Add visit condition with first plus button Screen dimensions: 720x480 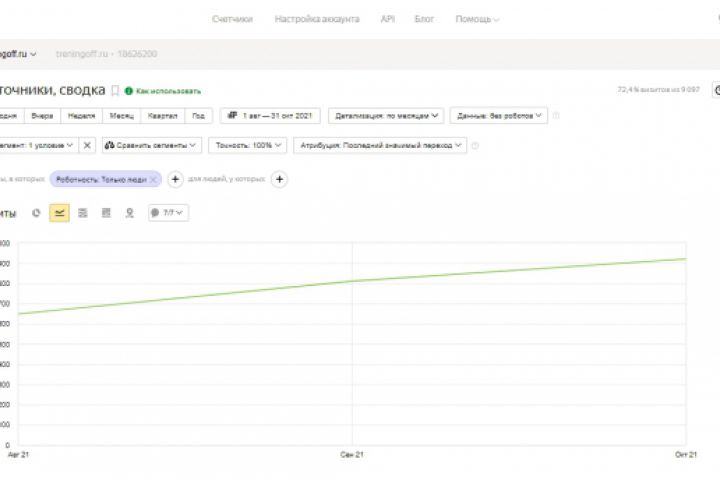click(175, 179)
